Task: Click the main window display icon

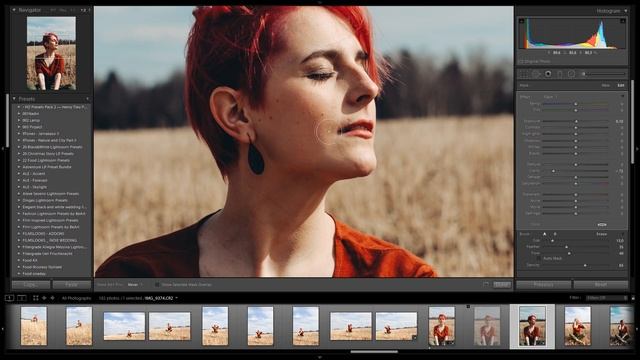Action: [9, 298]
